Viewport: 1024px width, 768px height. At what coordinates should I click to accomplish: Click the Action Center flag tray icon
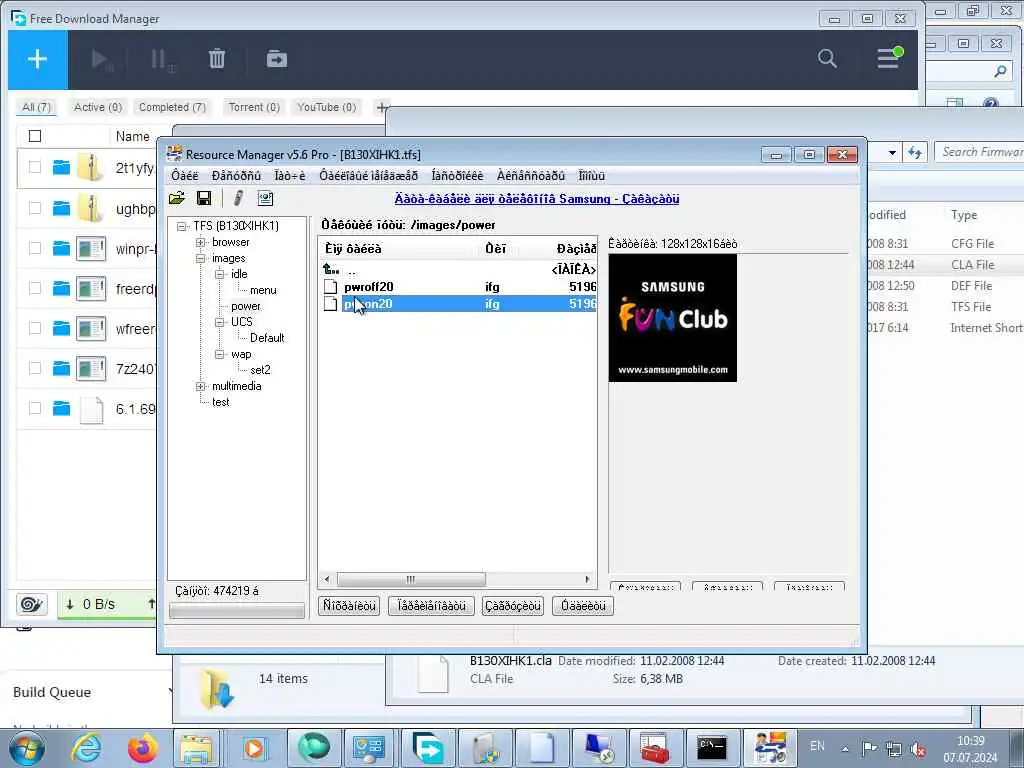tap(869, 749)
